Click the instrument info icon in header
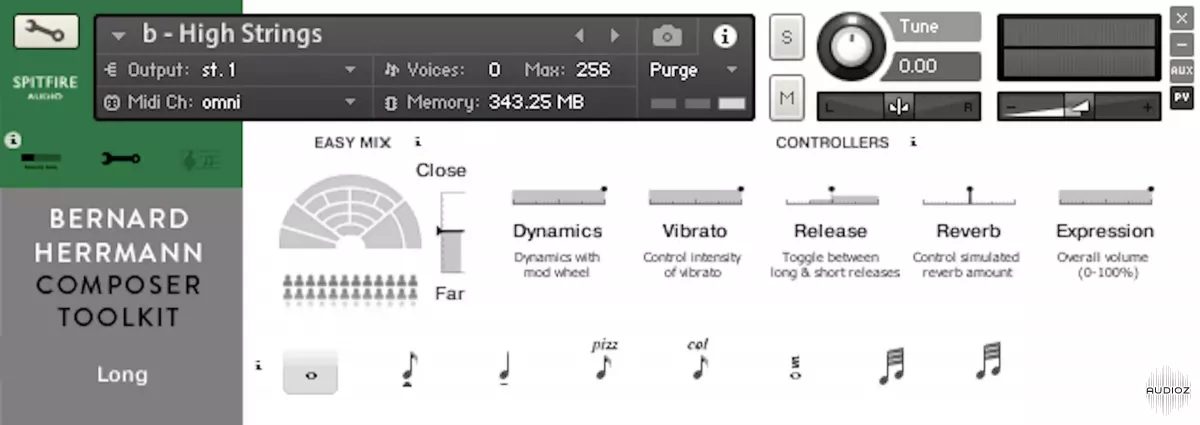Image resolution: width=1200 pixels, height=425 pixels. [724, 36]
